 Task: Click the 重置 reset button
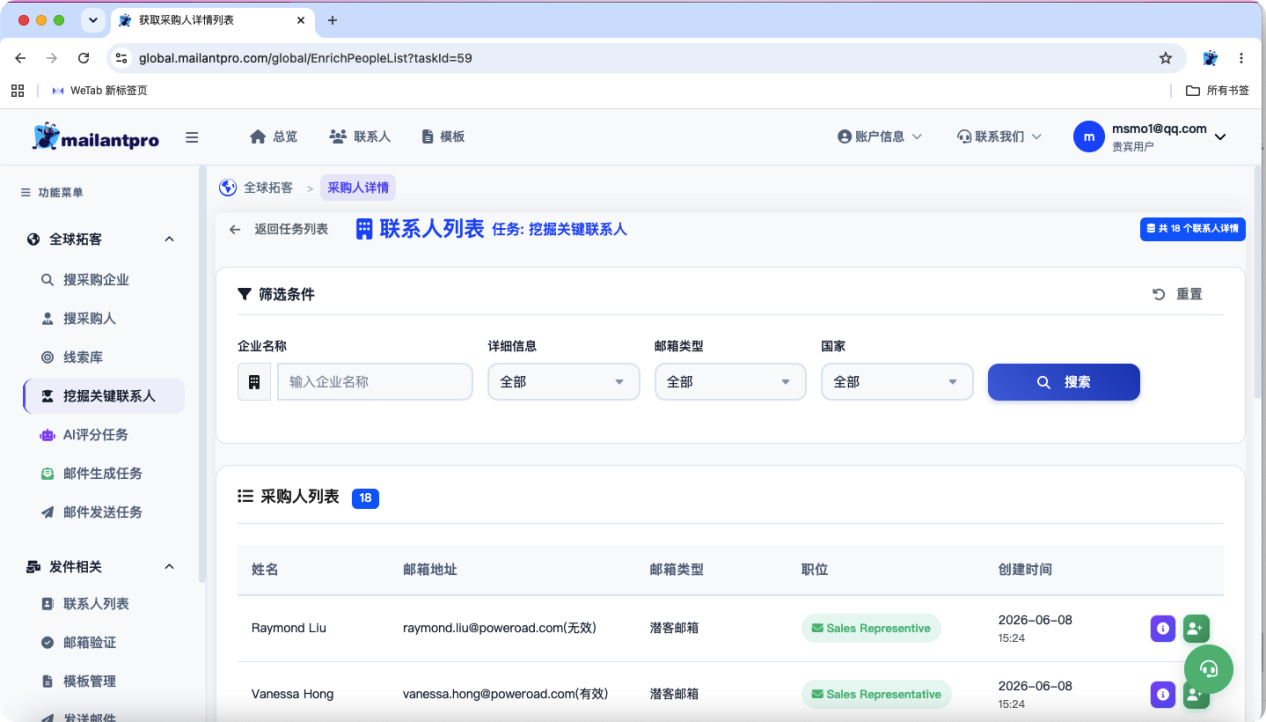click(1177, 294)
